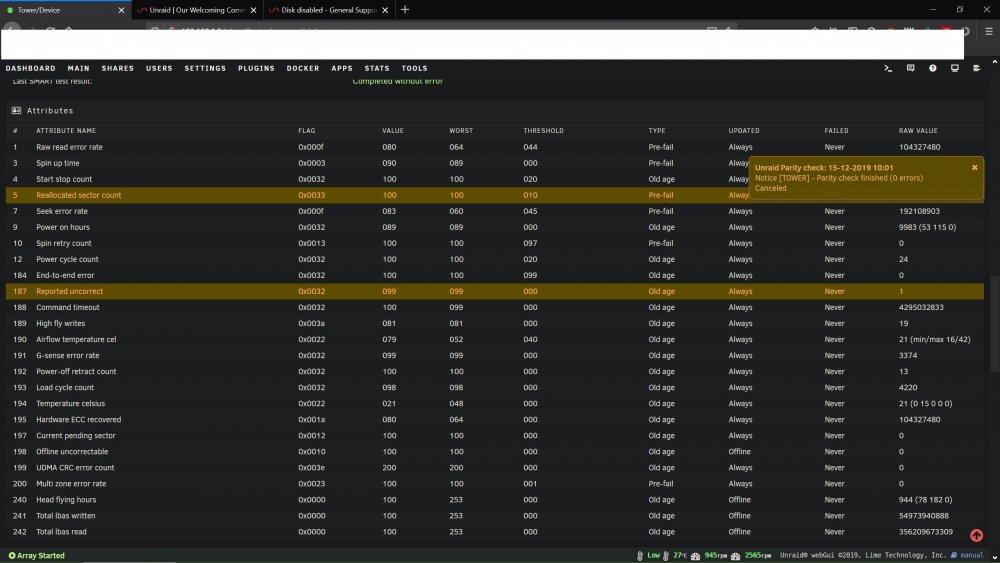Open the web terminal icon
The height and width of the screenshot is (563, 1000).
click(x=888, y=68)
